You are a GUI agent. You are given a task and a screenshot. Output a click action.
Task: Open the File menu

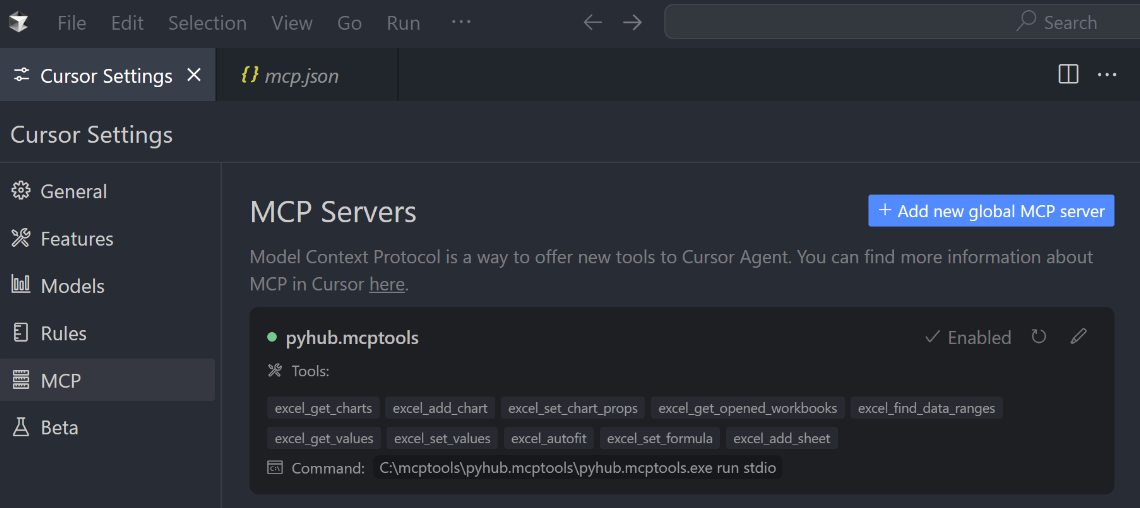[x=71, y=23]
